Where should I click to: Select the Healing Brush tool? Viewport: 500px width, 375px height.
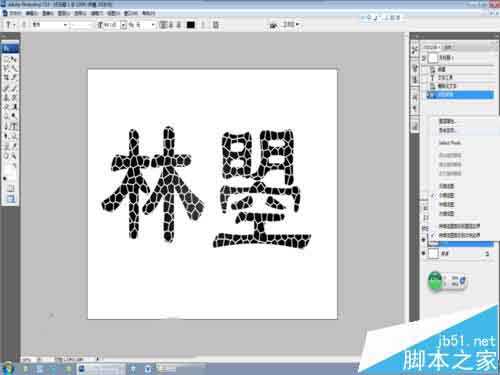[x=6, y=88]
